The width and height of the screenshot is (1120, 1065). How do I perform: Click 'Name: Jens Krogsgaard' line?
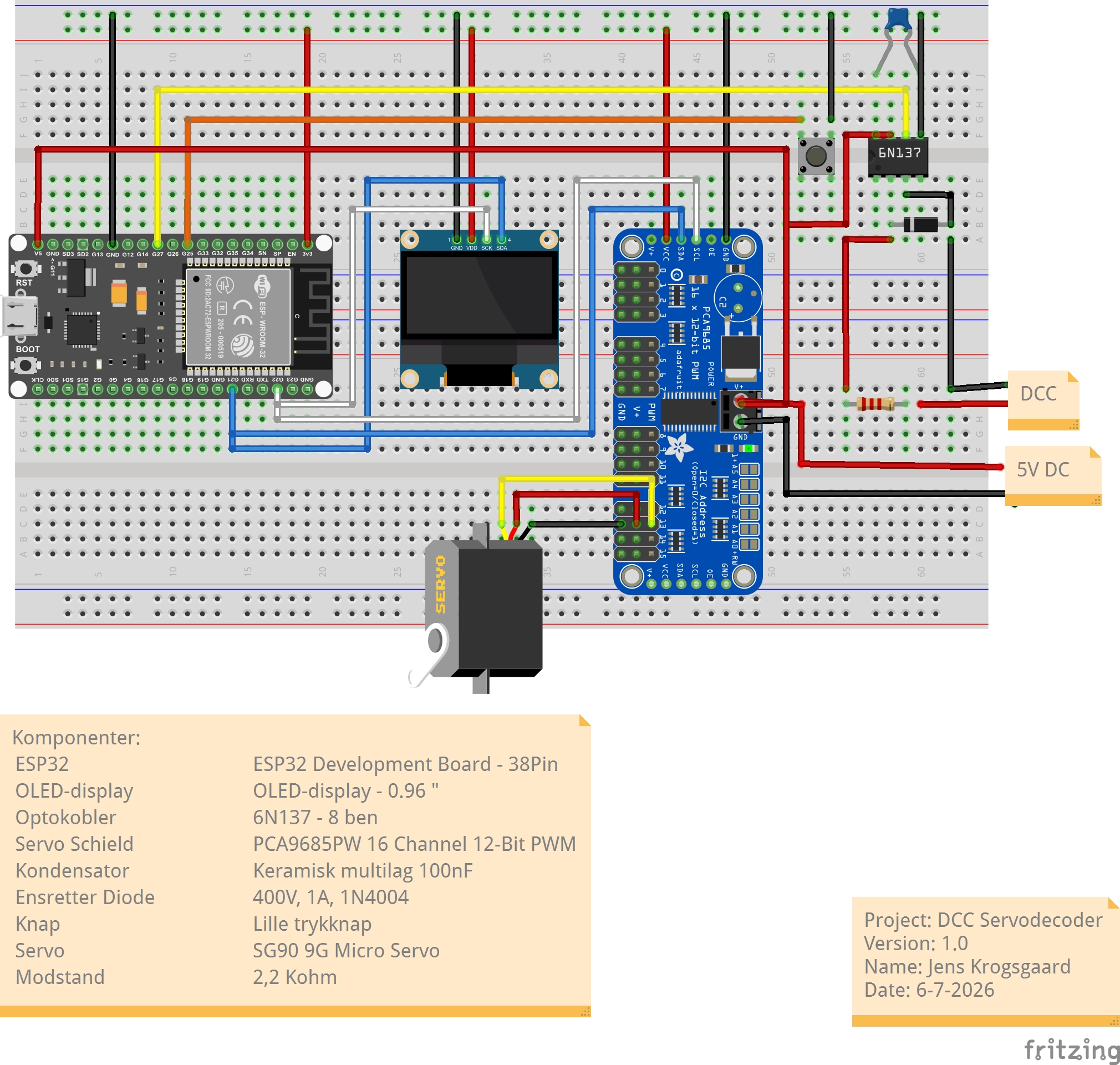pos(968,967)
